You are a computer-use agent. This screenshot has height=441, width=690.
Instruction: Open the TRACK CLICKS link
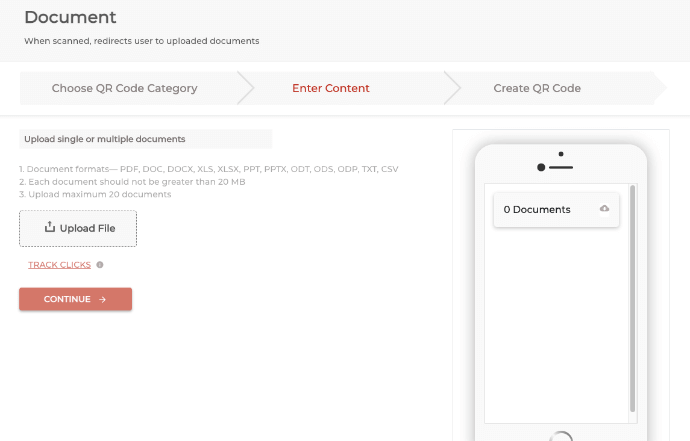pyautogui.click(x=59, y=265)
